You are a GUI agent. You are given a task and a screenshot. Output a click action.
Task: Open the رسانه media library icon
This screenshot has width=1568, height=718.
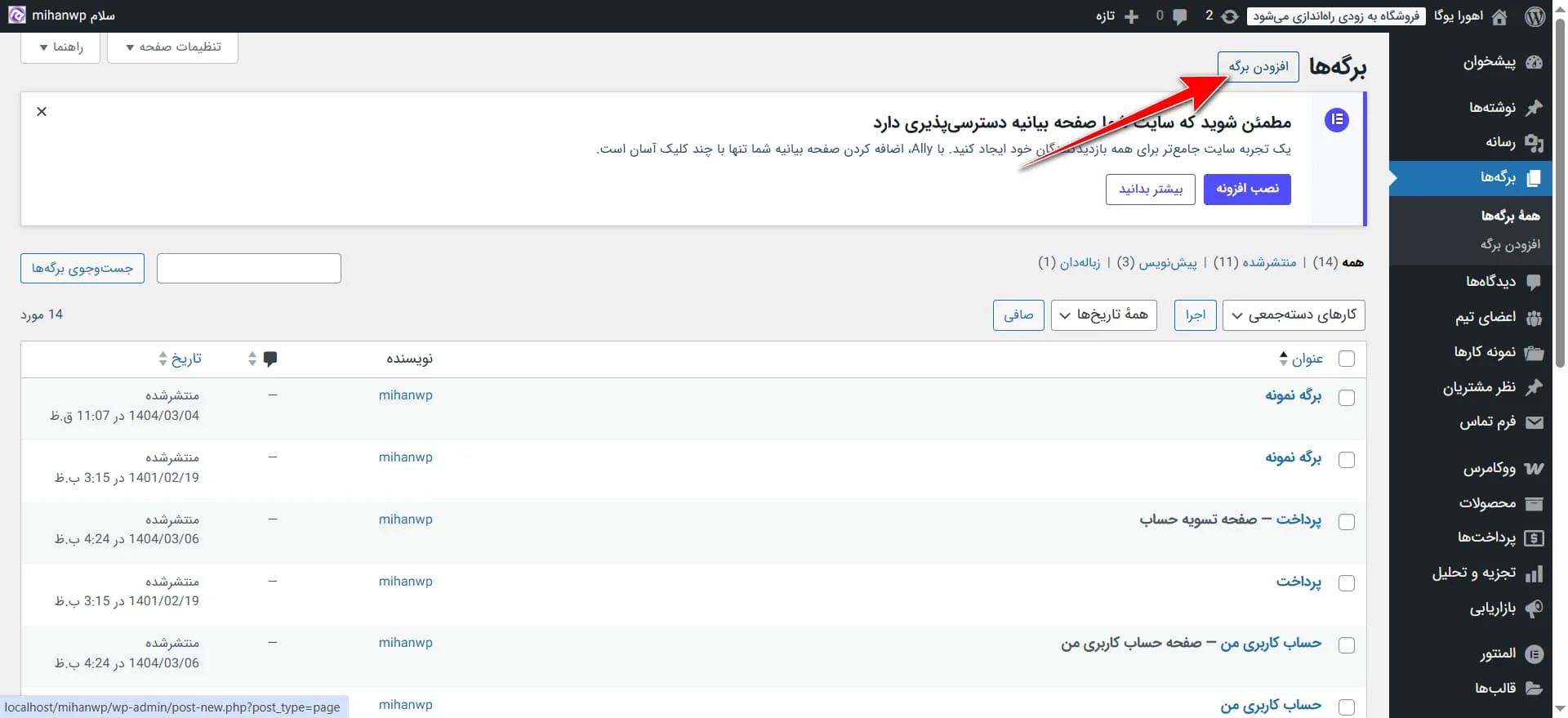(x=1534, y=143)
